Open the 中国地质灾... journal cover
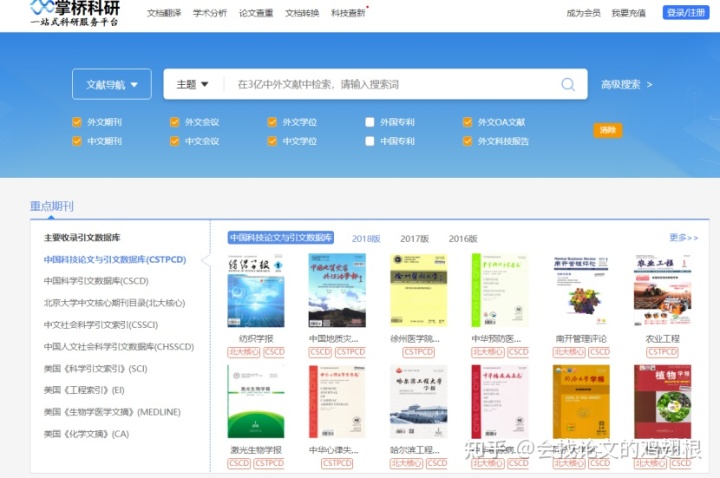 pyautogui.click(x=337, y=291)
